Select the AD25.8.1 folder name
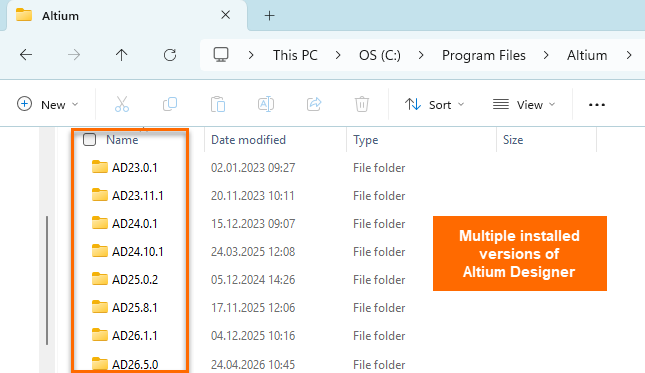Viewport: 645px width, 373px height. coord(135,308)
